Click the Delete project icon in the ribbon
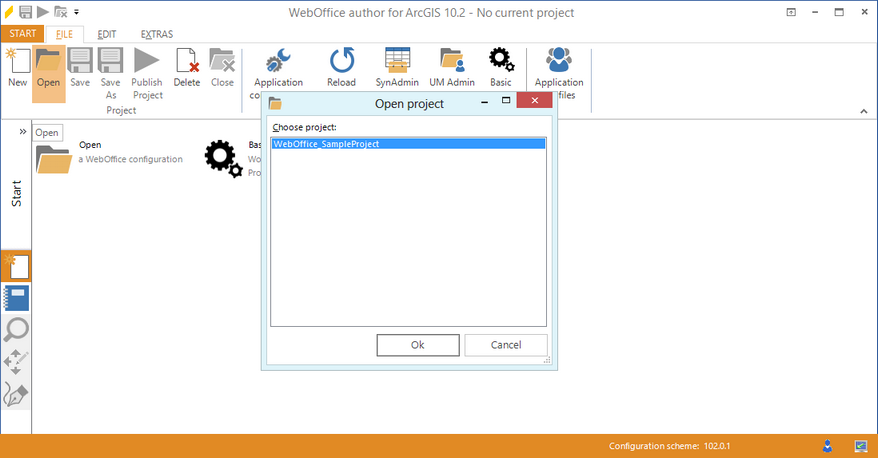Image resolution: width=878 pixels, height=458 pixels. coord(186,60)
